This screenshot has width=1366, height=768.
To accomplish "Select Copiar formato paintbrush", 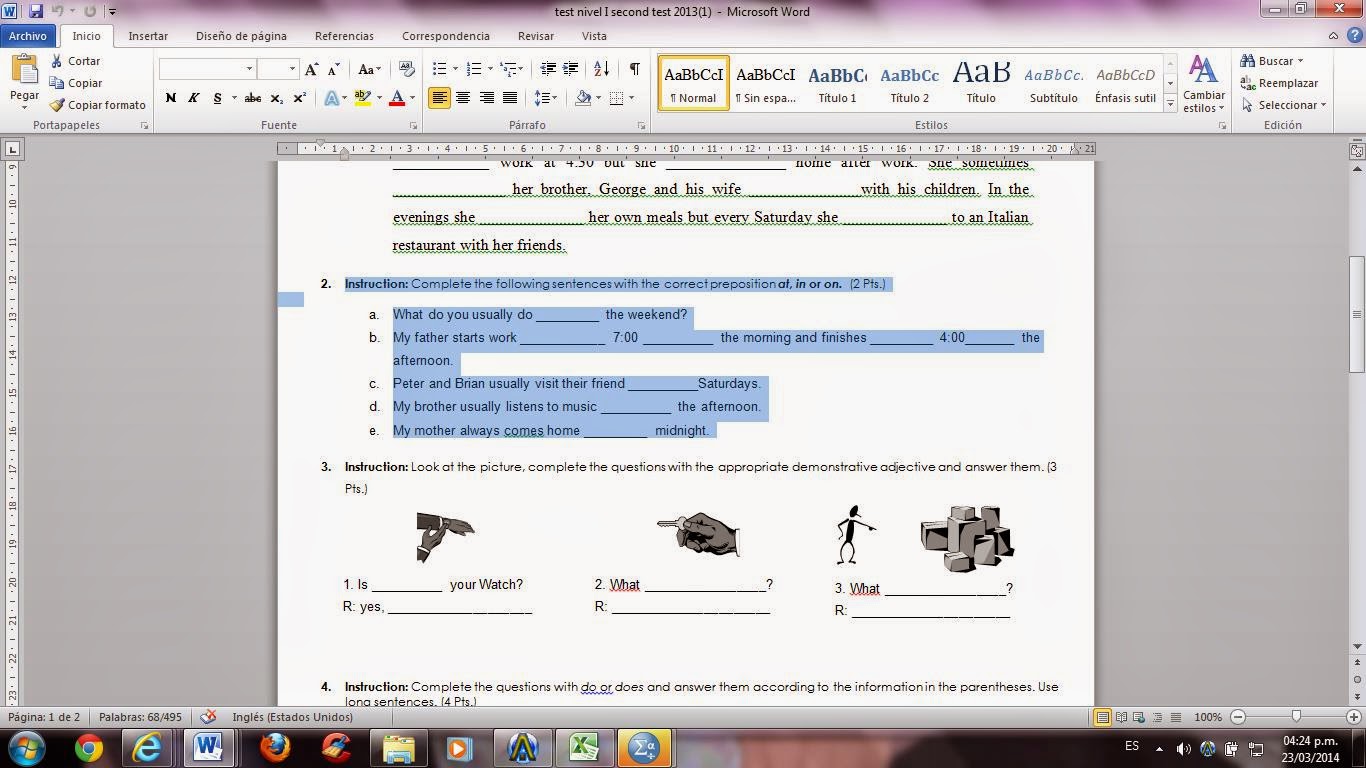I will point(97,105).
